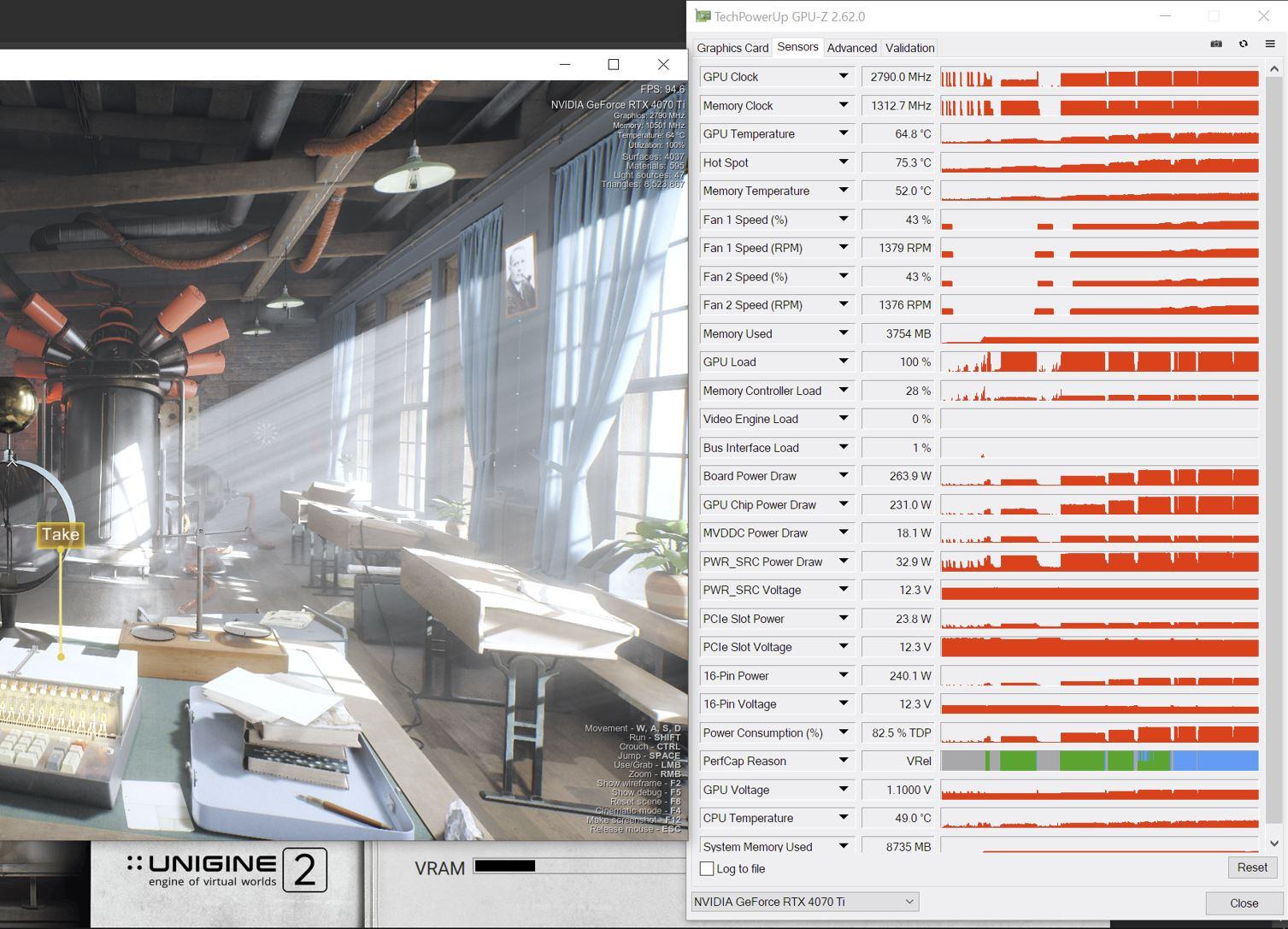This screenshot has width=1288, height=929.
Task: Open the GPU Clock sensor dropdown
Action: pos(844,77)
